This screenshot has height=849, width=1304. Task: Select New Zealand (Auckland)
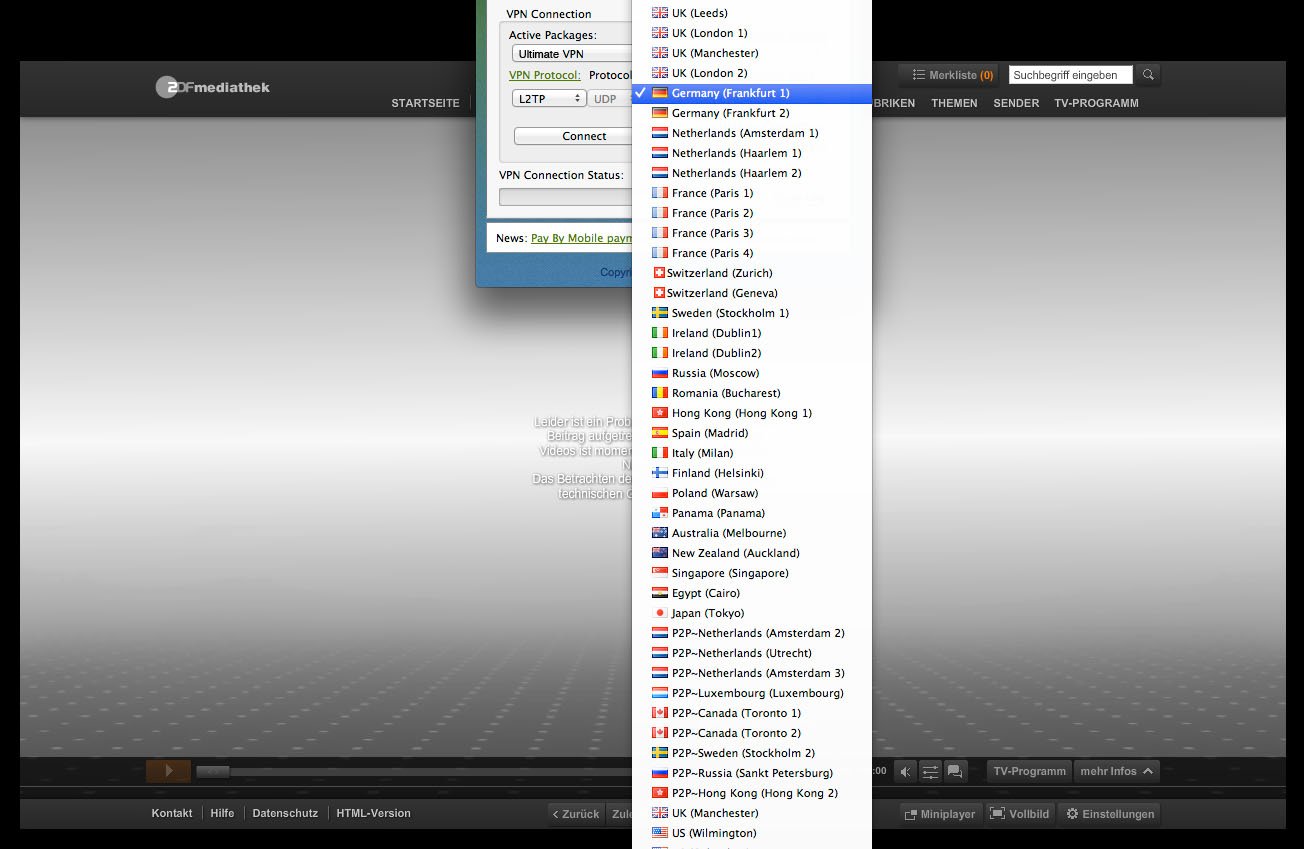(x=752, y=553)
